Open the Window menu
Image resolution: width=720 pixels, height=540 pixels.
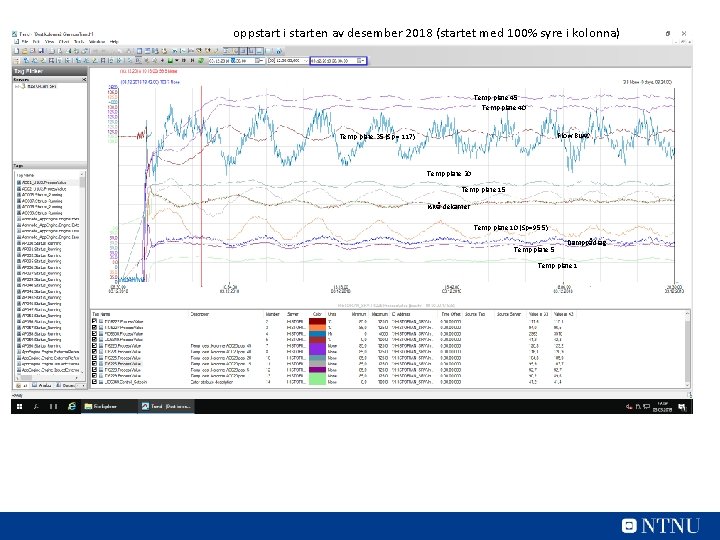96,41
